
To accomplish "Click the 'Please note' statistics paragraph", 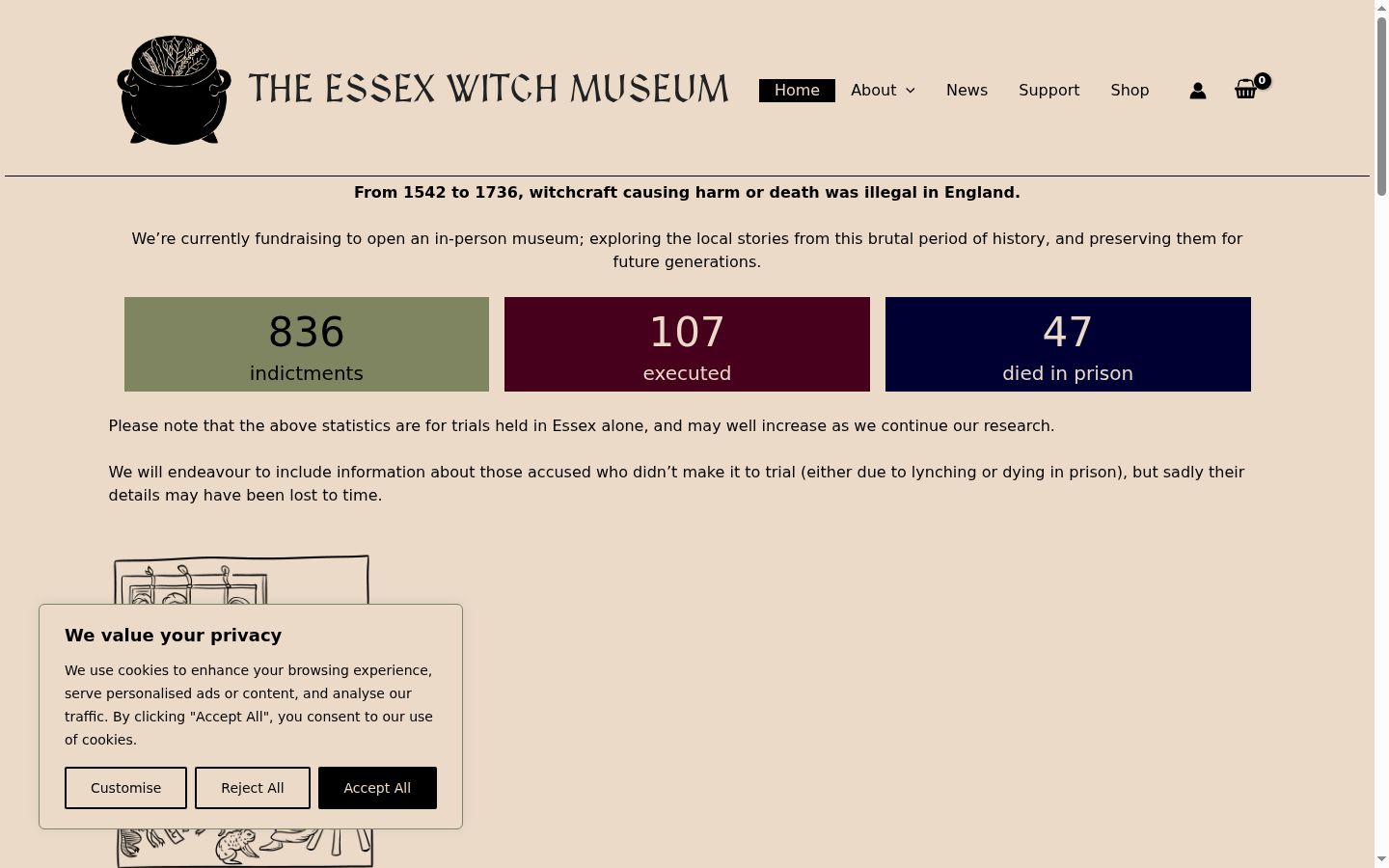I will (582, 426).
